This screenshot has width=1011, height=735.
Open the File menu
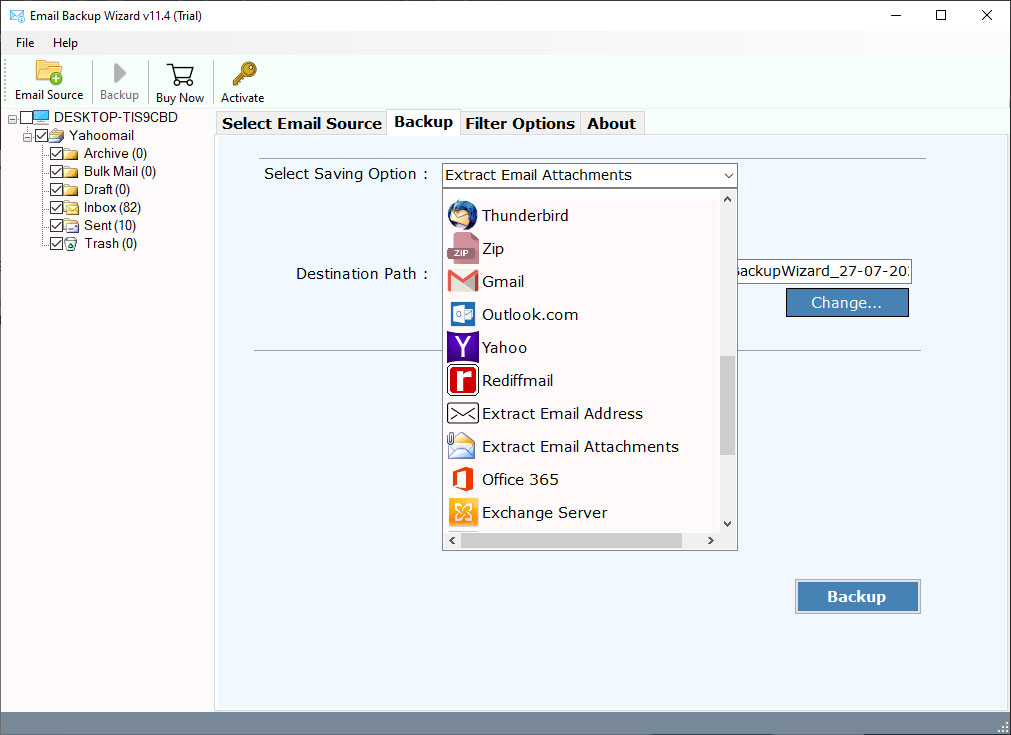click(x=25, y=43)
